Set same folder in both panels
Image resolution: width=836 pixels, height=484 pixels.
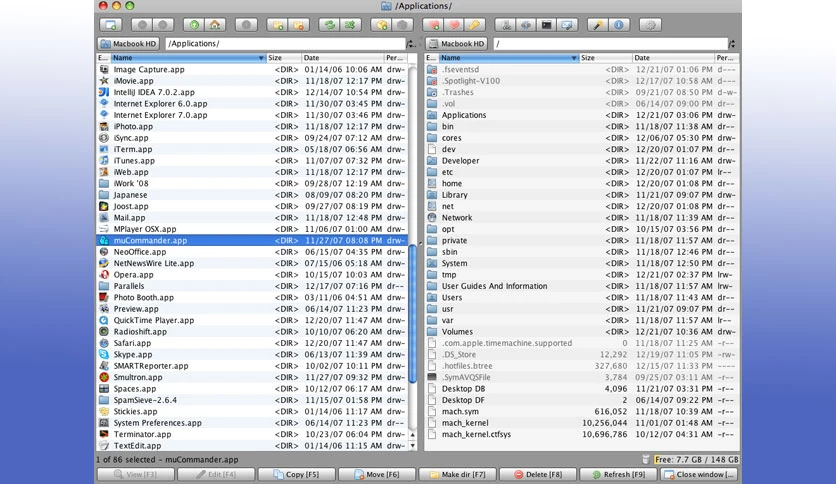(350, 25)
